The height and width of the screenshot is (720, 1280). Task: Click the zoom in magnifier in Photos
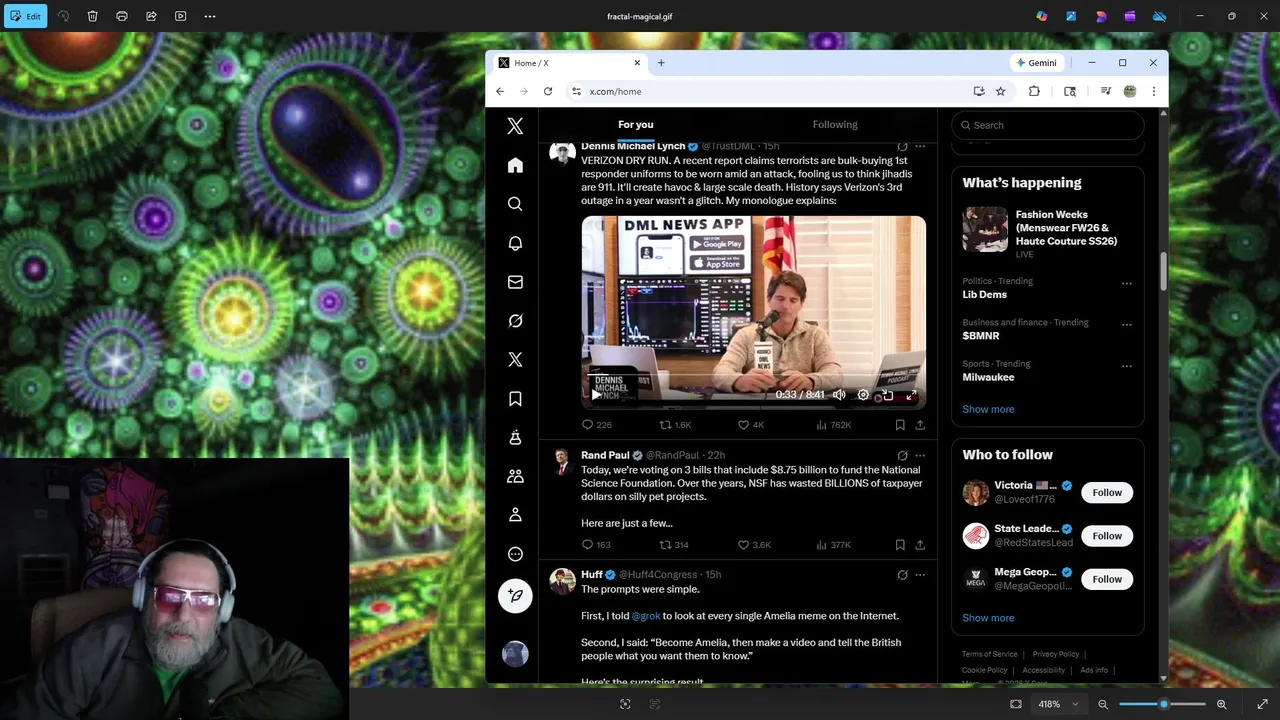pyautogui.click(x=1221, y=704)
